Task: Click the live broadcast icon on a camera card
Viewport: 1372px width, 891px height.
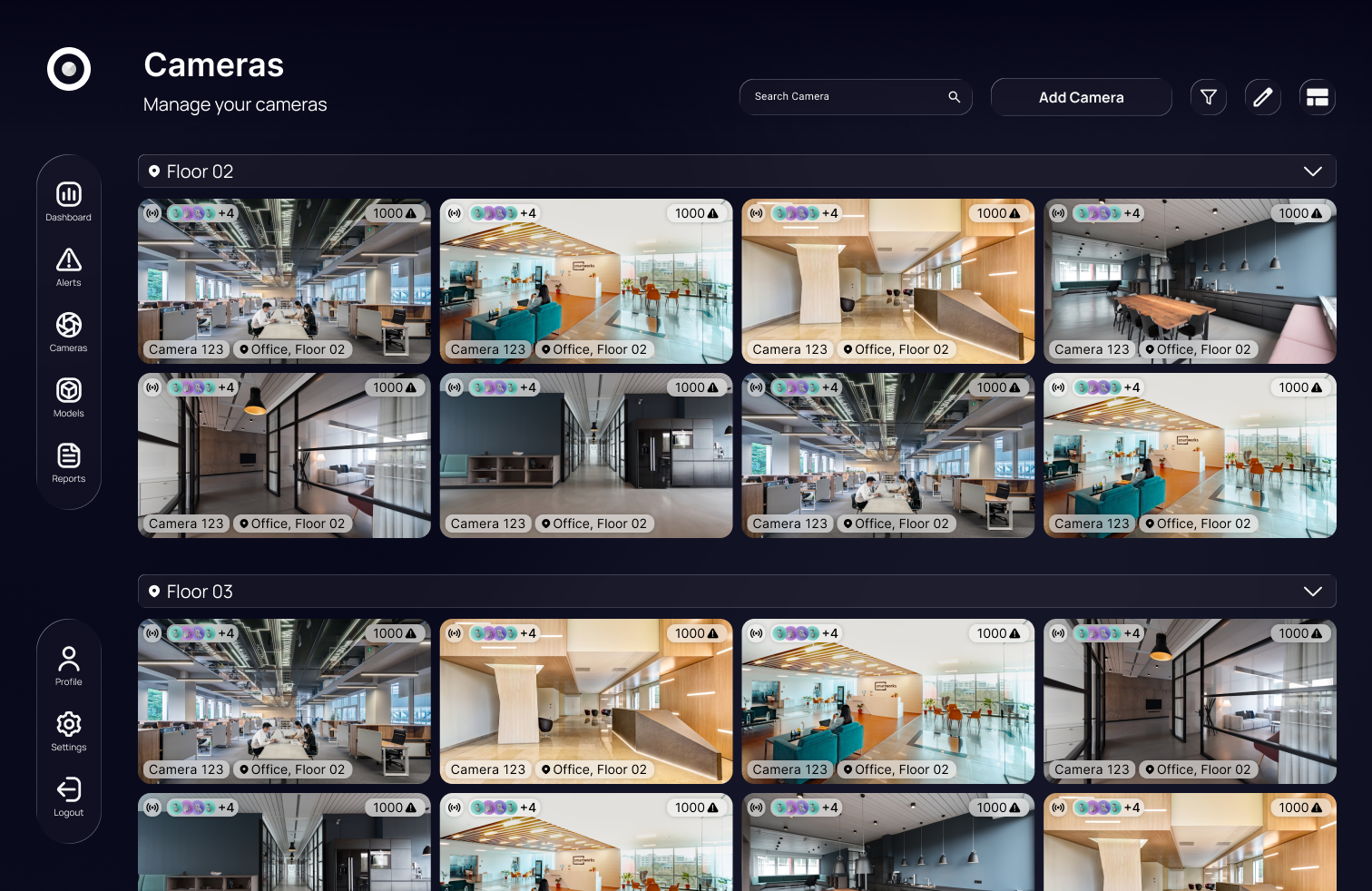Action: pos(153,213)
